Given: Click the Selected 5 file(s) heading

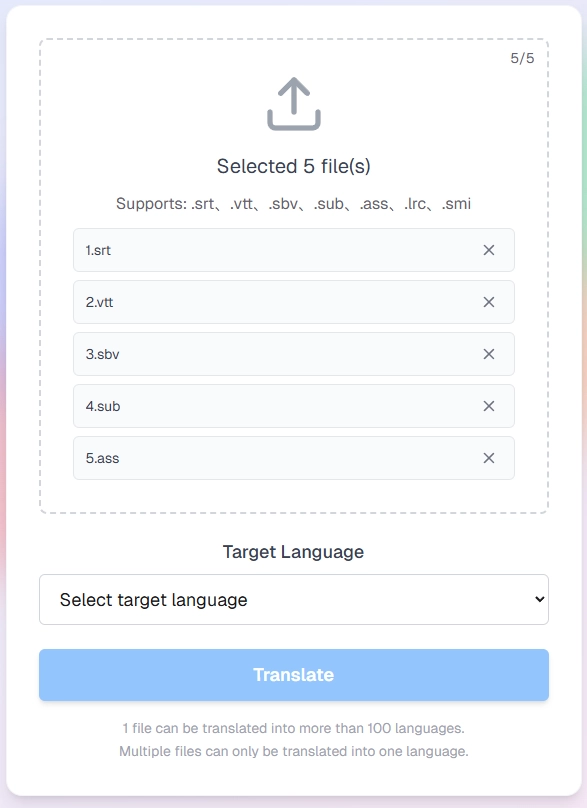Looking at the screenshot, I should 293,166.
